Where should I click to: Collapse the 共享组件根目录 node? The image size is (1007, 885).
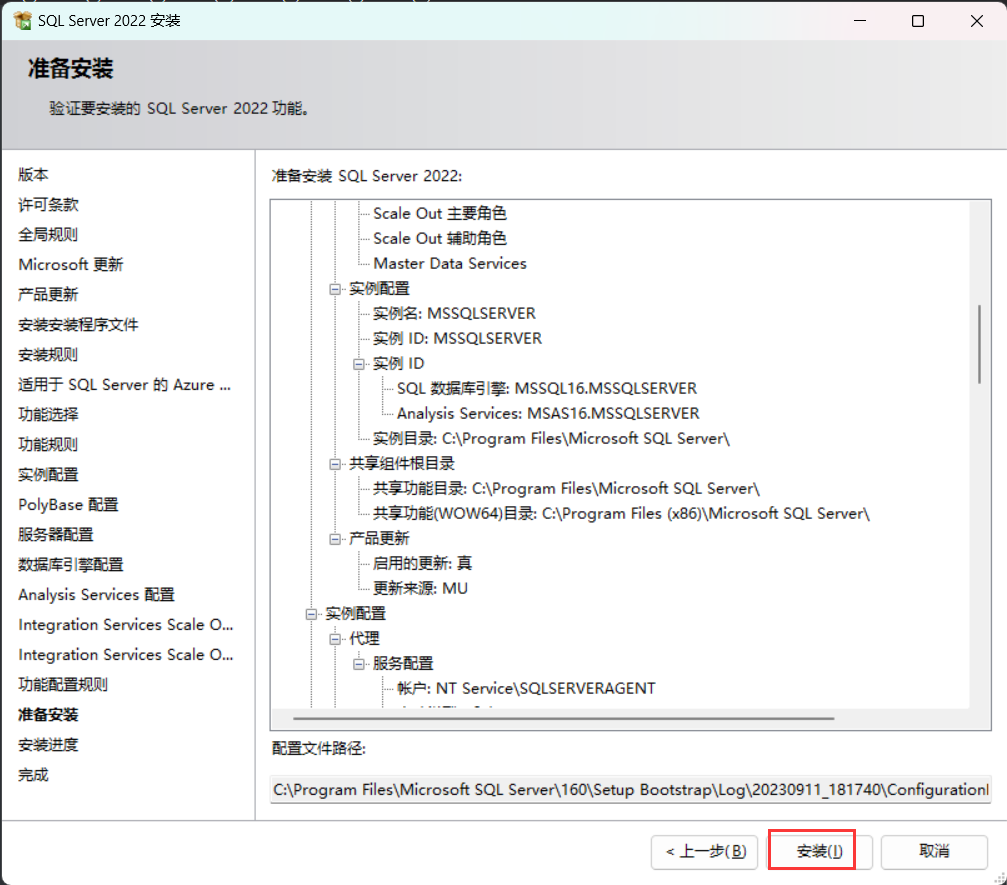click(x=335, y=464)
